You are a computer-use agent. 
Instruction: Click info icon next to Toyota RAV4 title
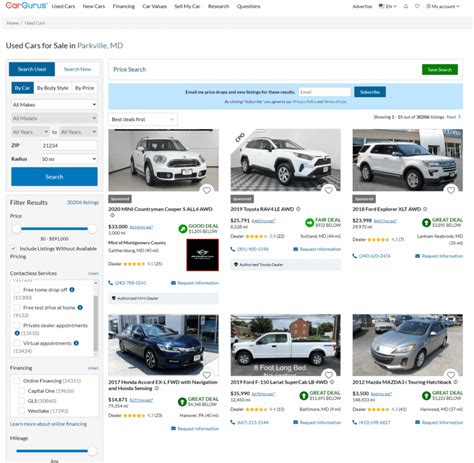[298, 209]
